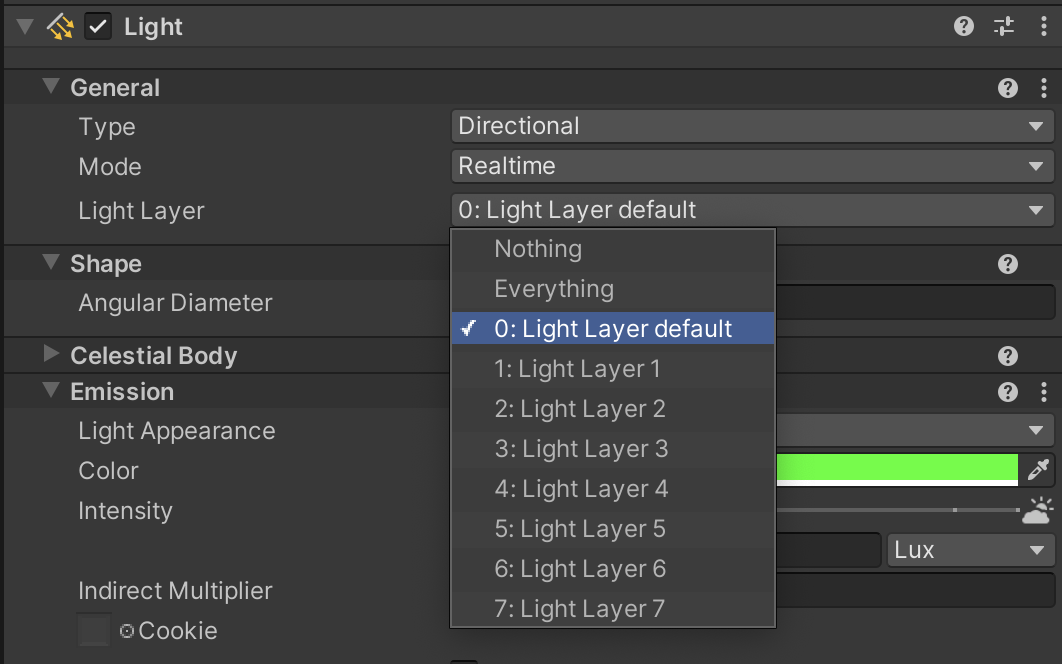Screen dimensions: 1062x664
Task: Click the help icon next to General
Action: [x=1007, y=87]
